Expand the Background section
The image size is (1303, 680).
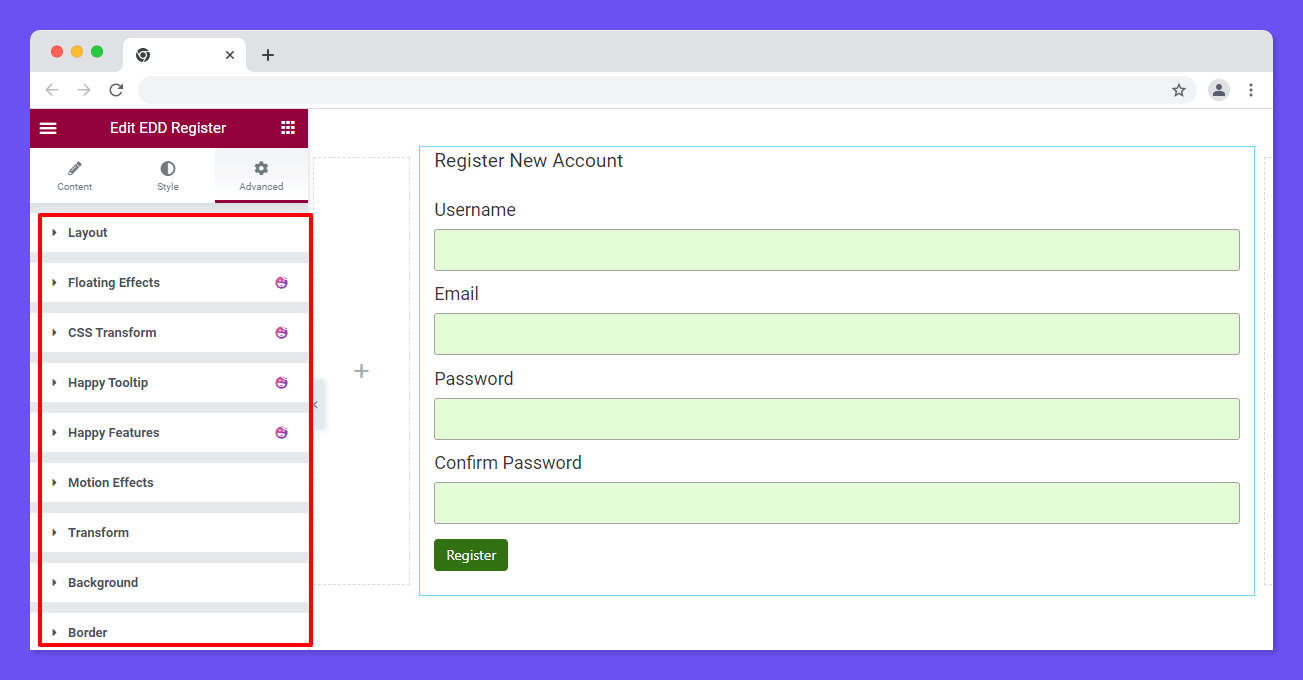103,582
